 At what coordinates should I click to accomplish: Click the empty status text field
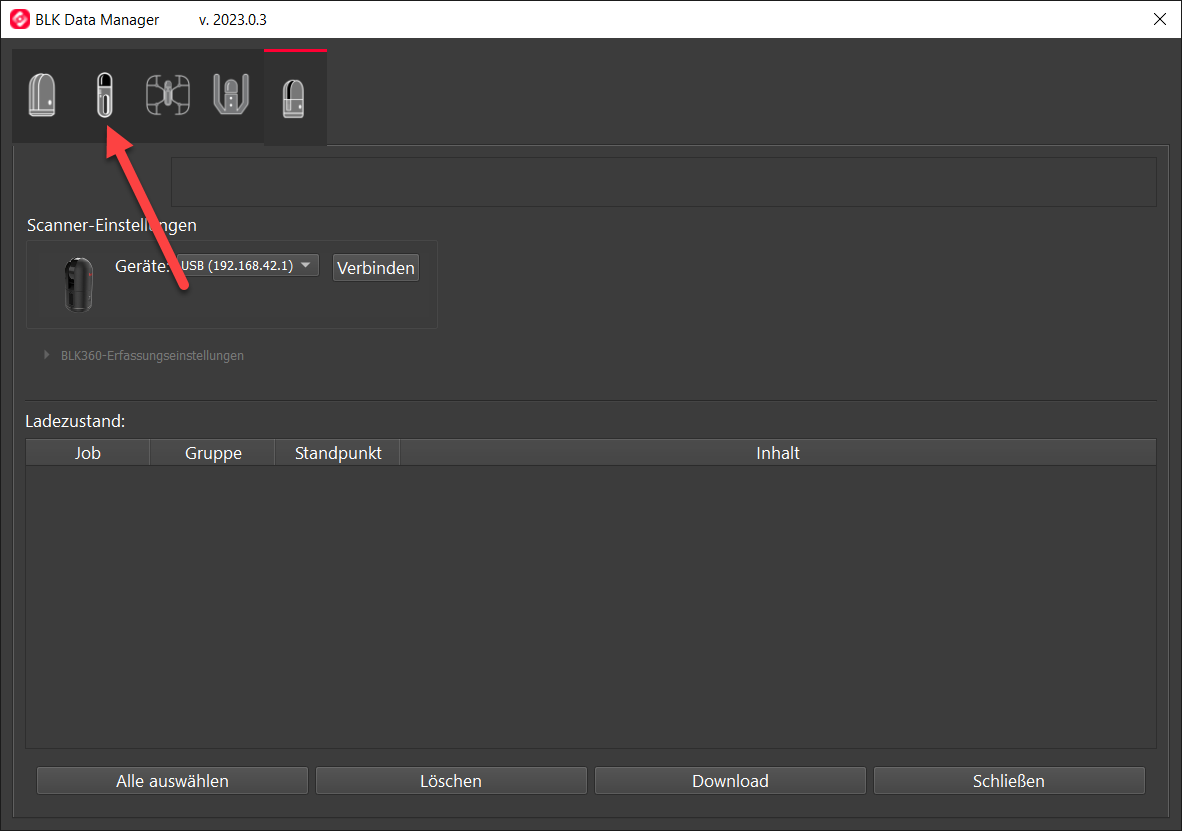point(663,182)
